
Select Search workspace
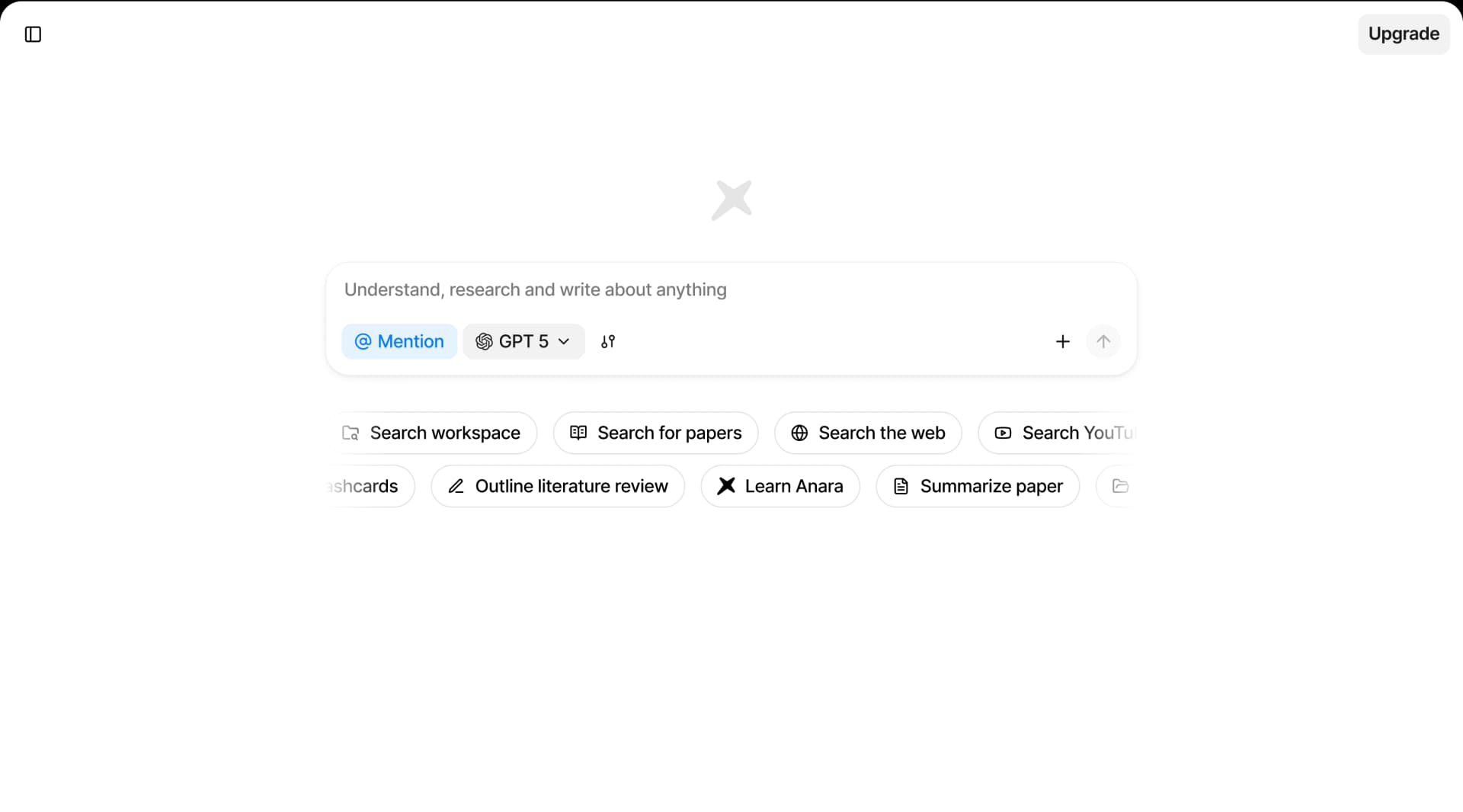pos(434,433)
